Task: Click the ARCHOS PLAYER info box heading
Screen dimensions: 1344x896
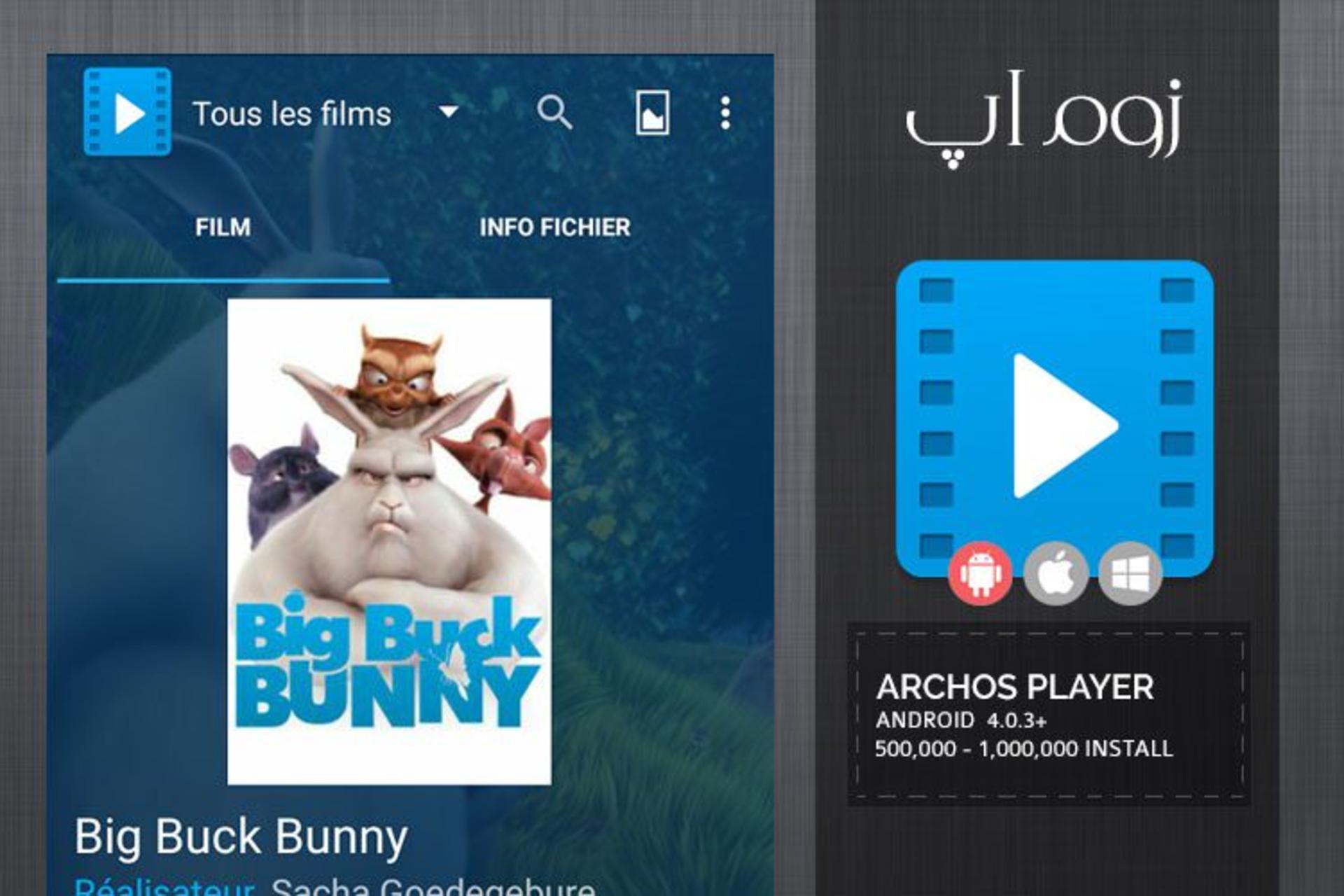Action: tap(1015, 687)
